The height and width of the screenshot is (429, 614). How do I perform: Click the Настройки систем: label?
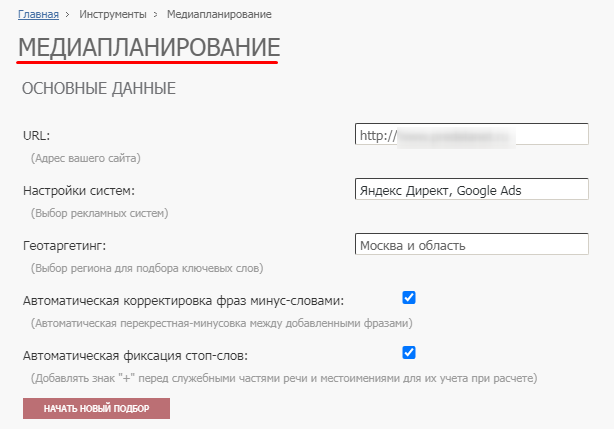[78, 190]
